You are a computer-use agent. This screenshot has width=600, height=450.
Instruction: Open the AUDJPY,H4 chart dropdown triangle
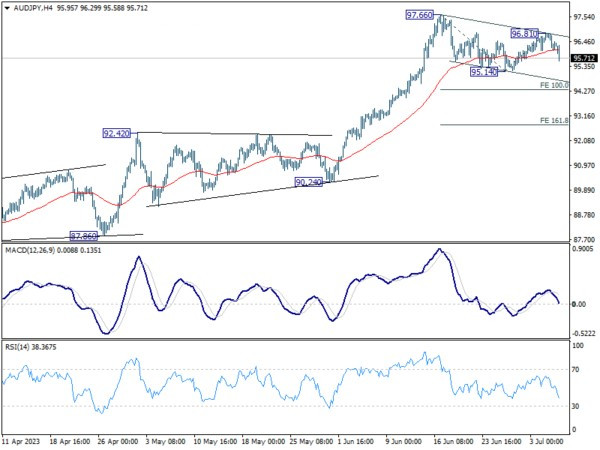7,8
